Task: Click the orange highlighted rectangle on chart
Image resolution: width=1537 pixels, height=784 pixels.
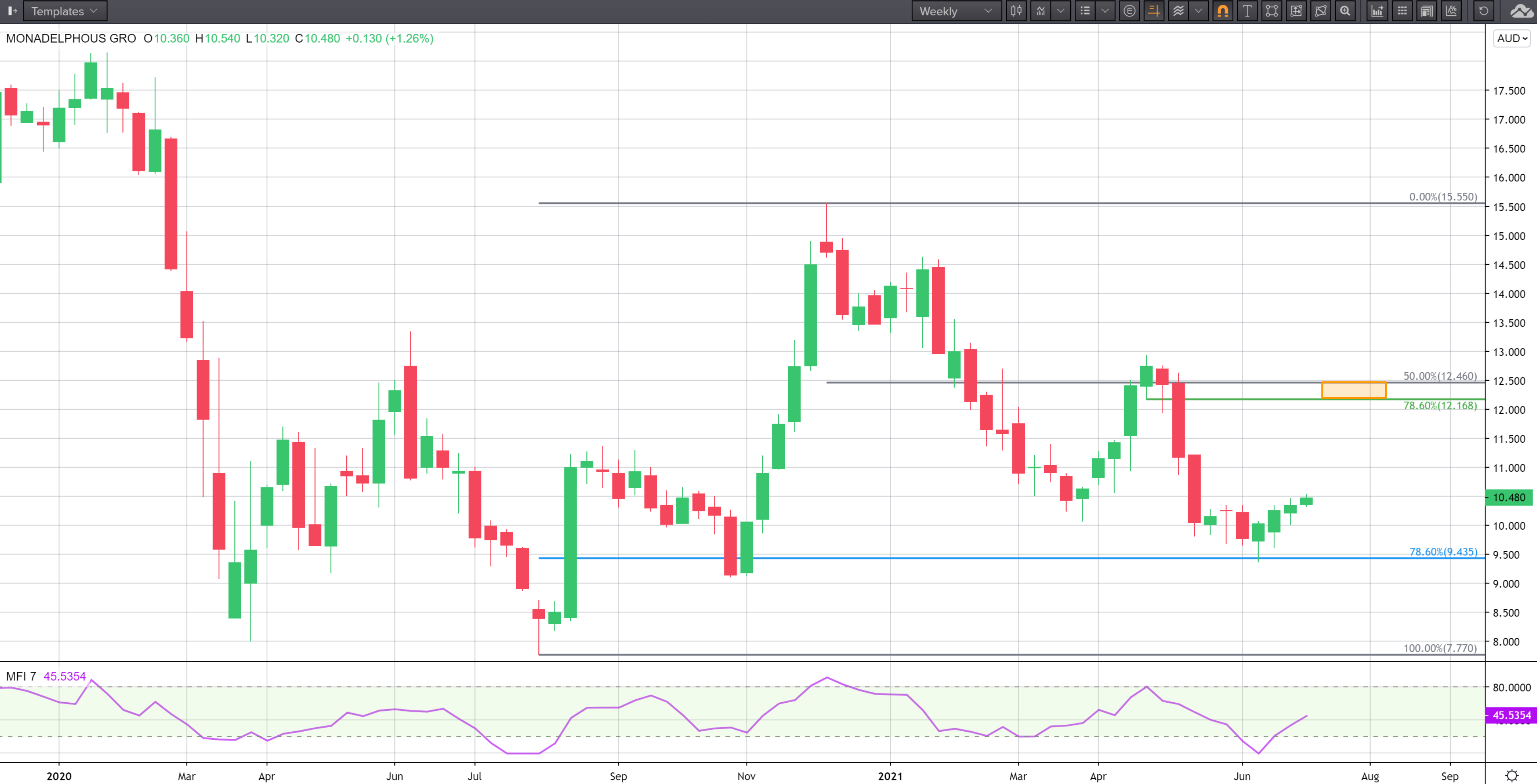Action: pyautogui.click(x=1353, y=390)
